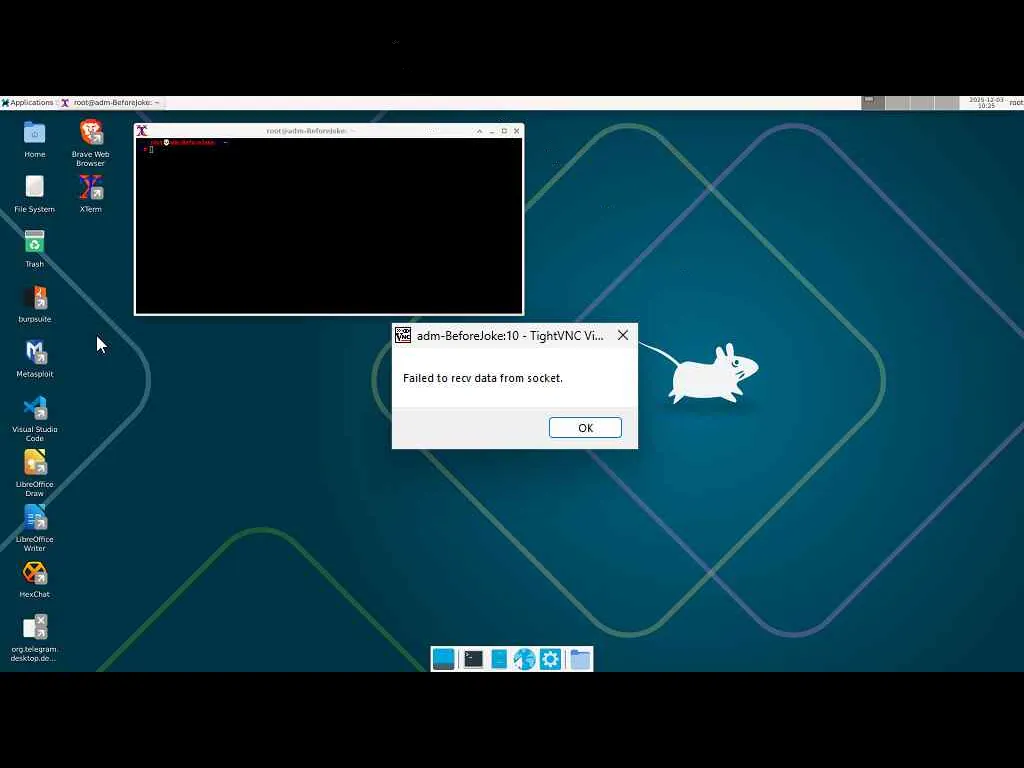Switch to the fourth workspace in pager

946,103
